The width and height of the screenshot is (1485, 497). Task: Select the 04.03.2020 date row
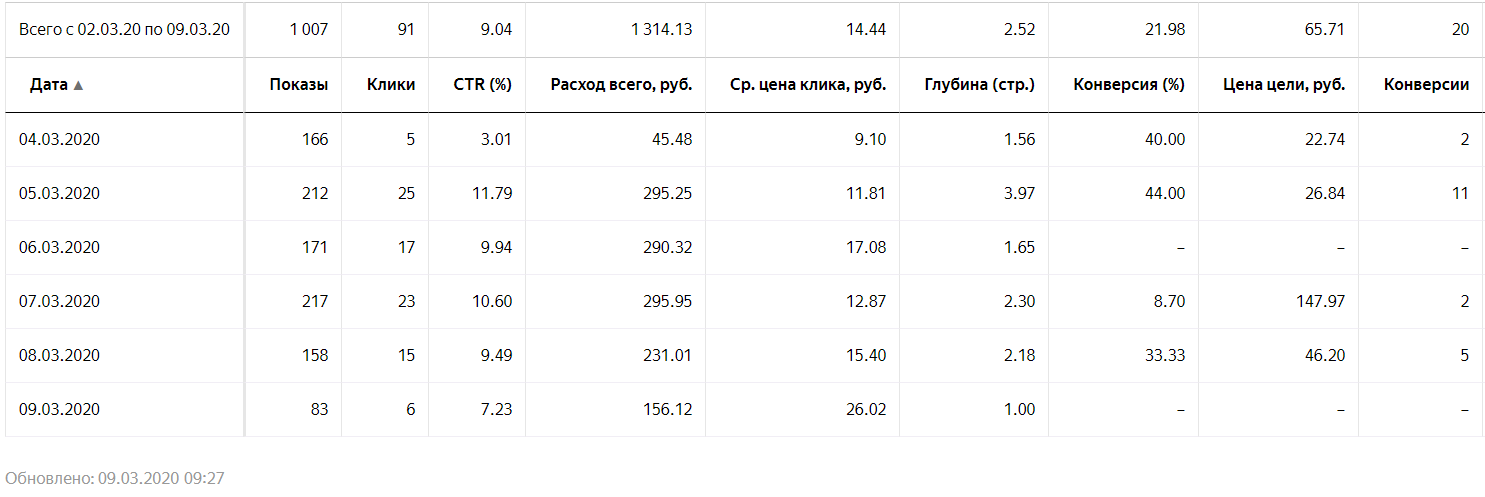coord(59,140)
